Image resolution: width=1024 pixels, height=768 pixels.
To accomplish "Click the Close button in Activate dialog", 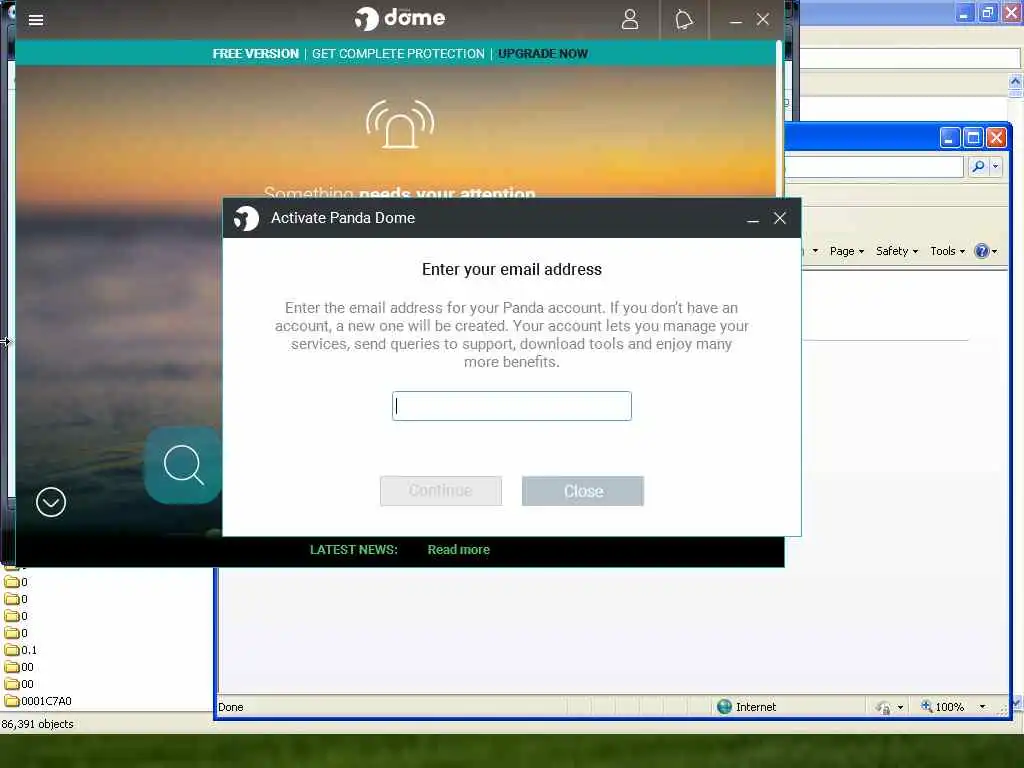I will coord(583,491).
